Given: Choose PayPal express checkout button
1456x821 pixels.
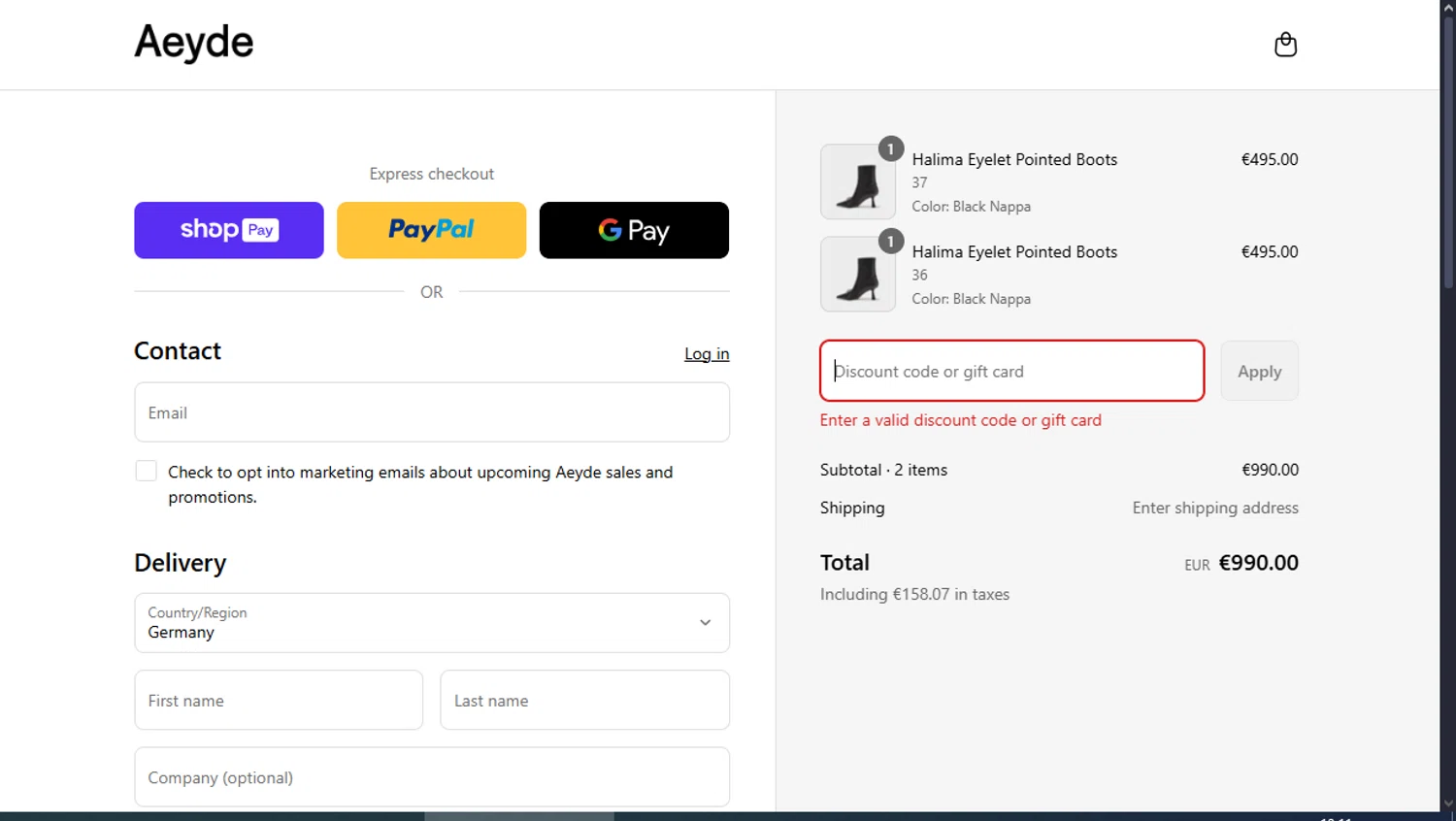Looking at the screenshot, I should point(431,230).
